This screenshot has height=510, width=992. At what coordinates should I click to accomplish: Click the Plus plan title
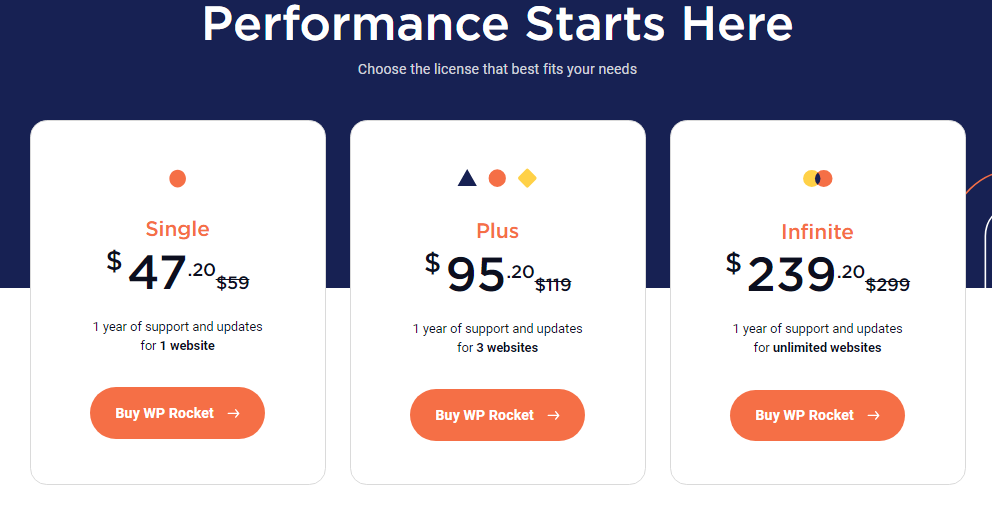(x=498, y=231)
